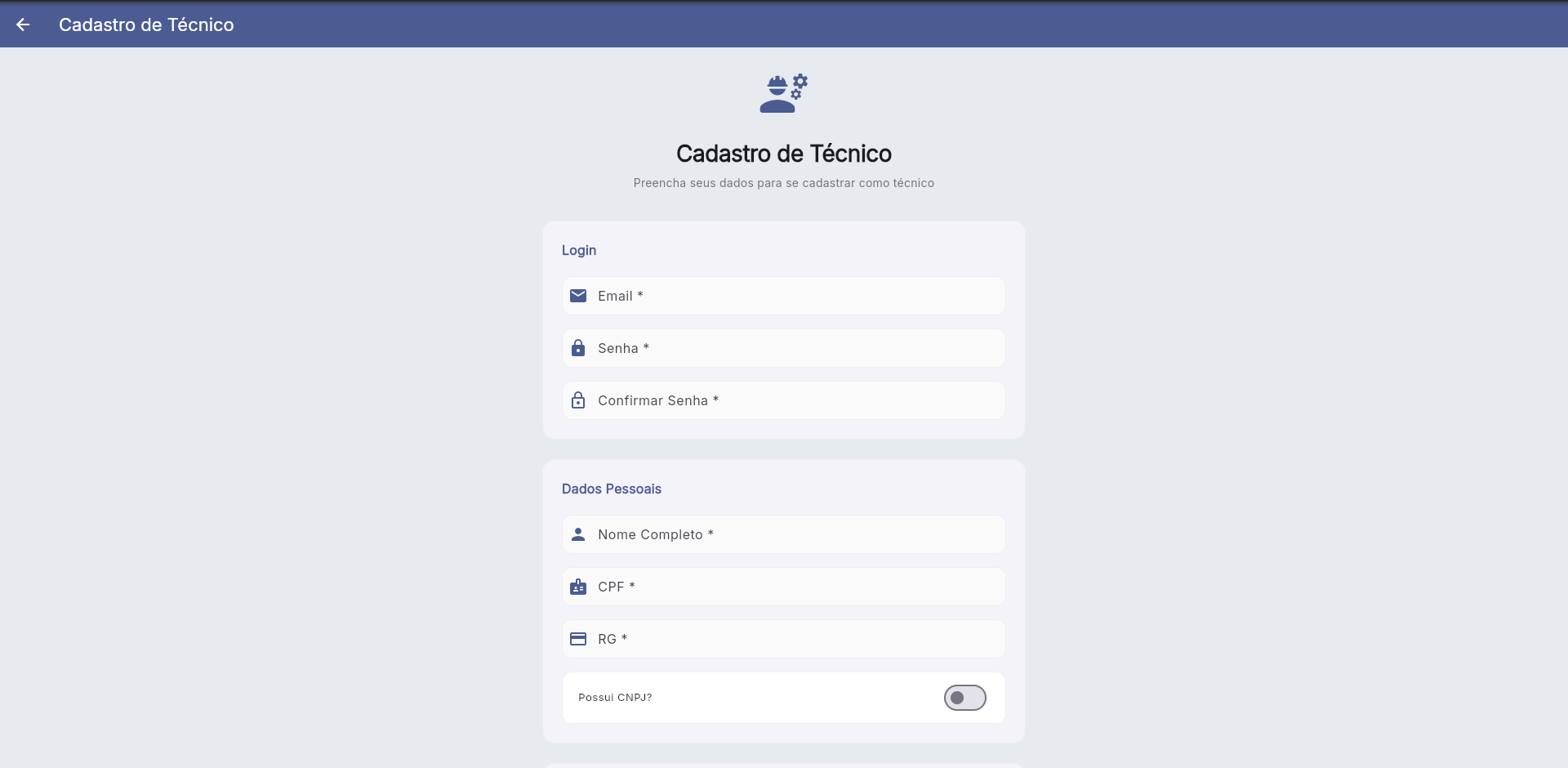
Task: Click the Dados Pessoais section heading
Action: point(611,489)
